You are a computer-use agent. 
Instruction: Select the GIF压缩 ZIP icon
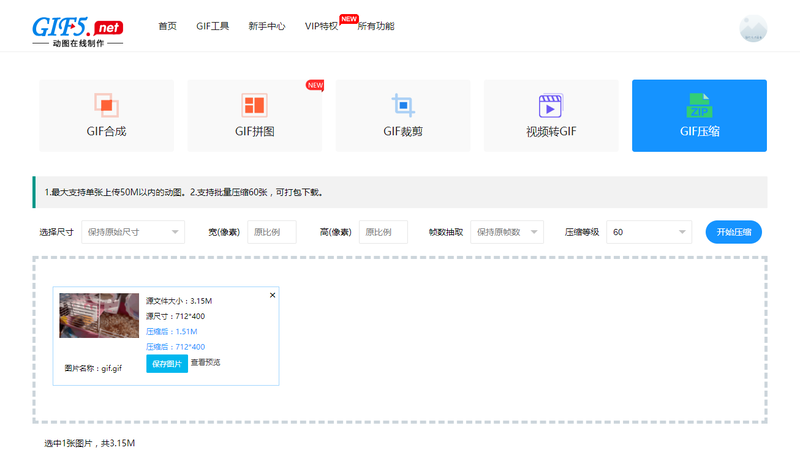699,106
